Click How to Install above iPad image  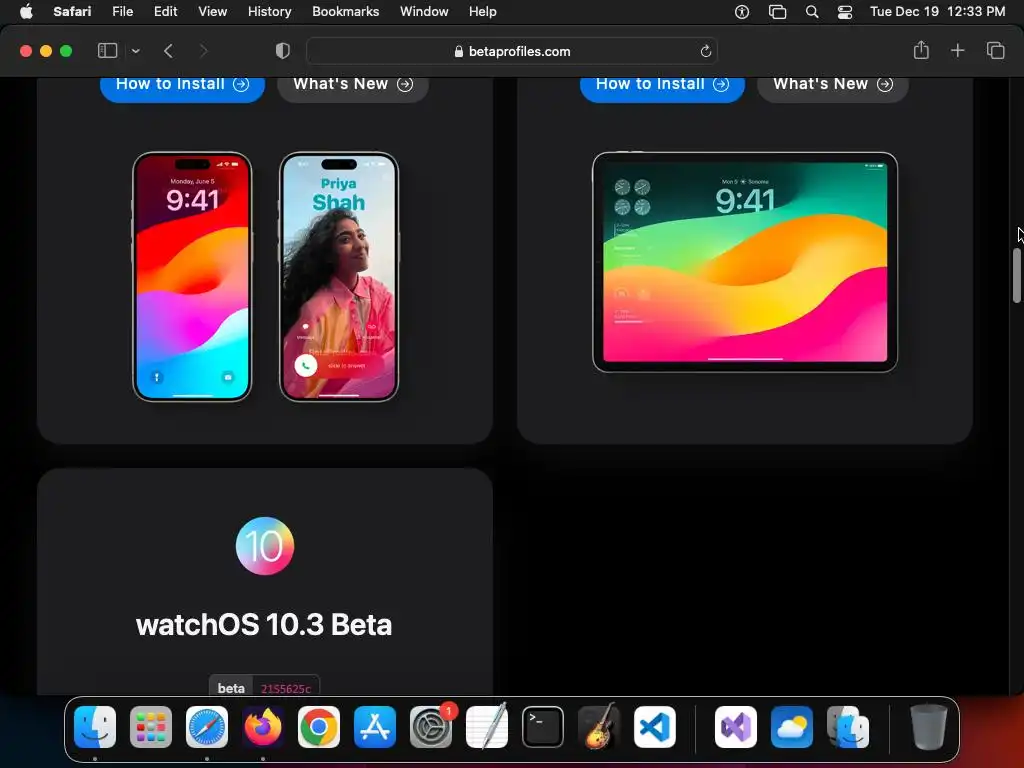click(662, 88)
